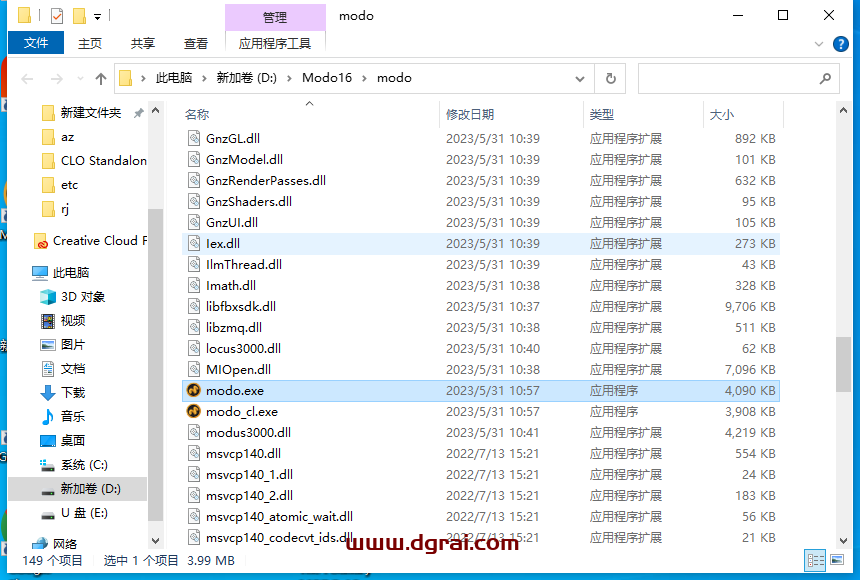Navigate to 新加卷 (D:) in the breadcrumb

(246, 78)
